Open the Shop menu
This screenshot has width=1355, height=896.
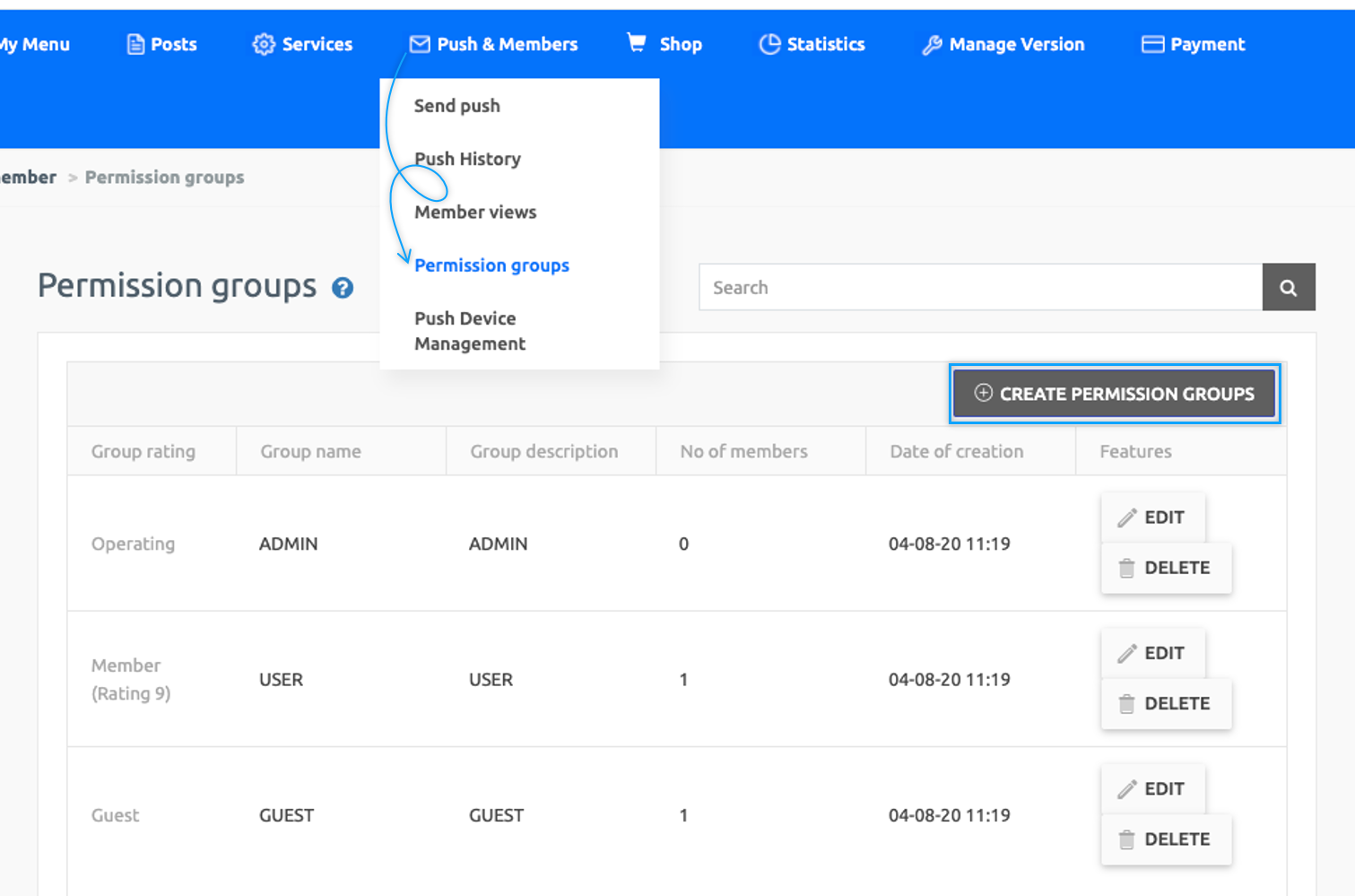click(664, 44)
